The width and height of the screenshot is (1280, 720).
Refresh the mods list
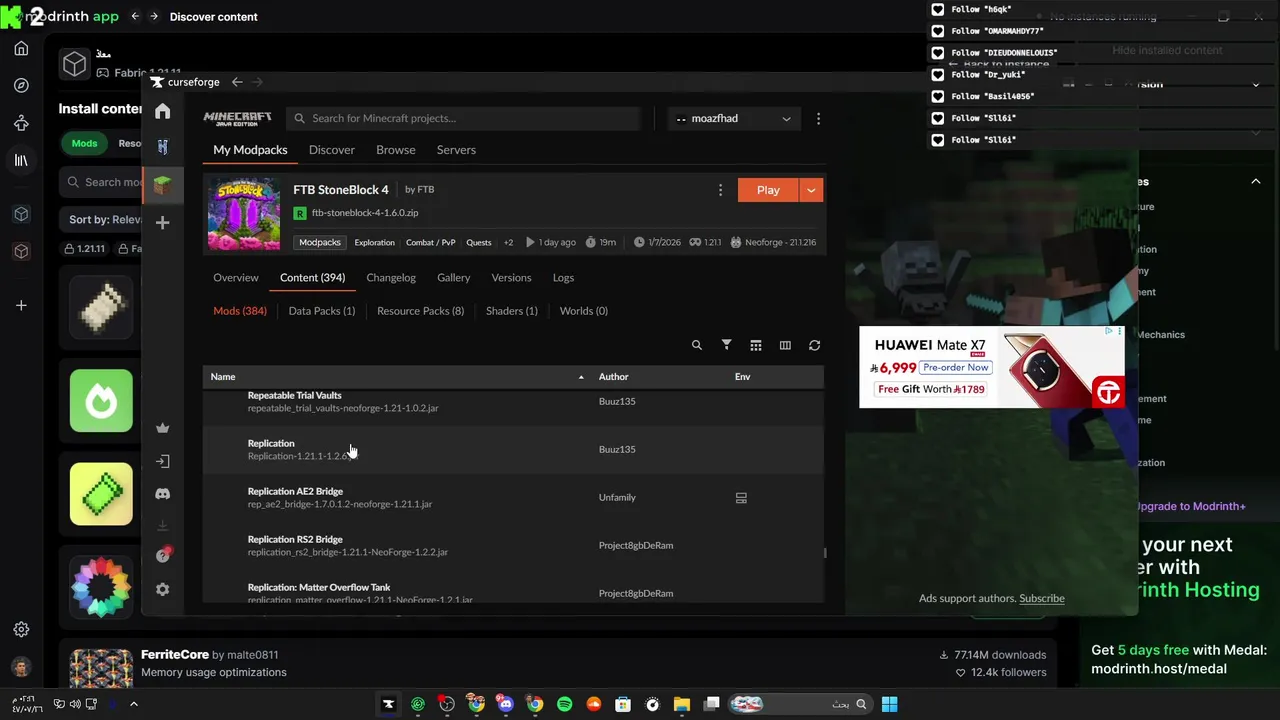tap(815, 345)
